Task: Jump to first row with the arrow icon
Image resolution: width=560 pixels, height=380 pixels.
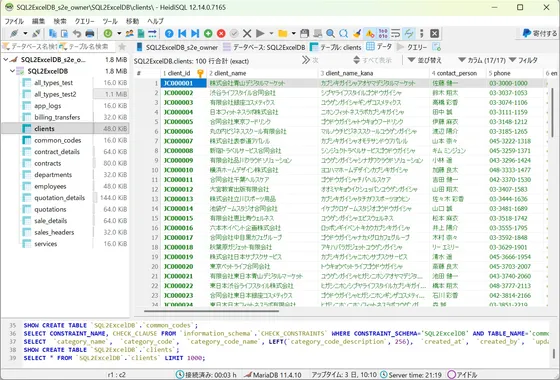Action: (x=182, y=34)
